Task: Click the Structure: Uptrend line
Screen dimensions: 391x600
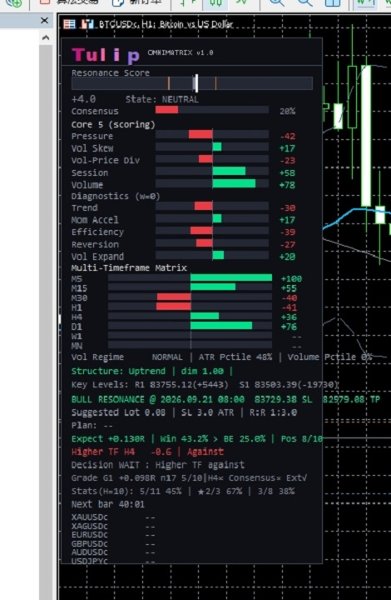Action: [152, 371]
